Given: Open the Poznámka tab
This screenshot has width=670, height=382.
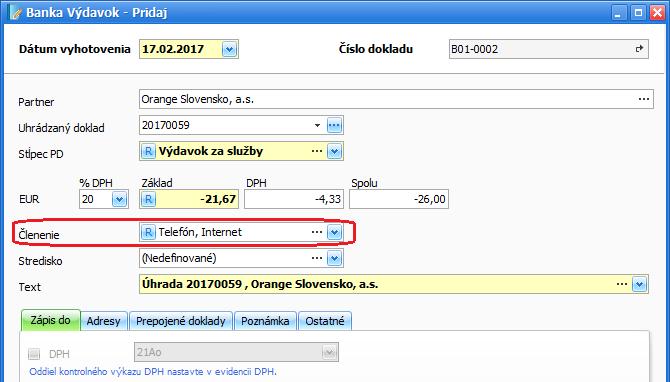Looking at the screenshot, I should (265, 321).
